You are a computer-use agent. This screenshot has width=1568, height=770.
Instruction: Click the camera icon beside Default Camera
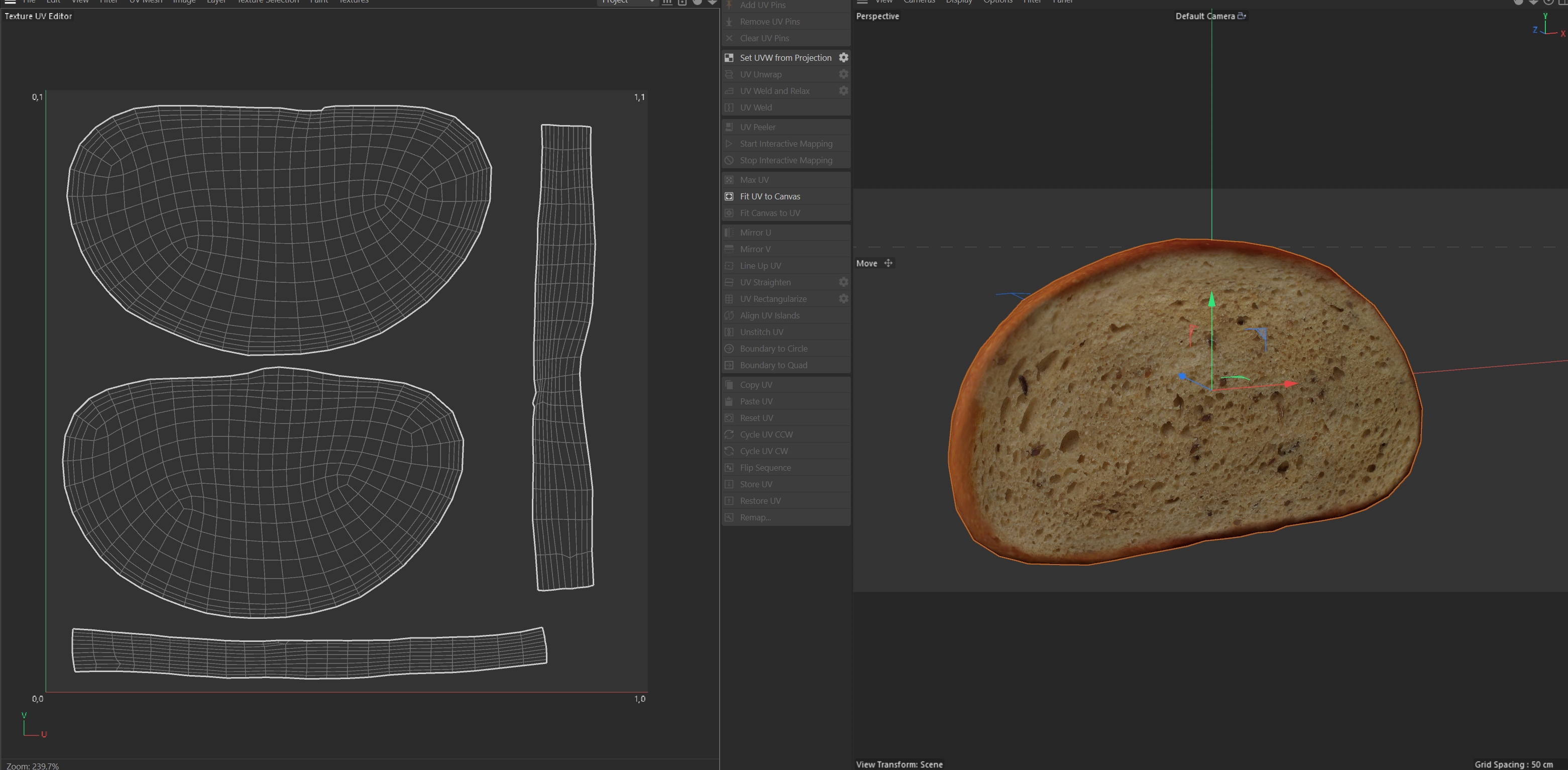click(1241, 17)
